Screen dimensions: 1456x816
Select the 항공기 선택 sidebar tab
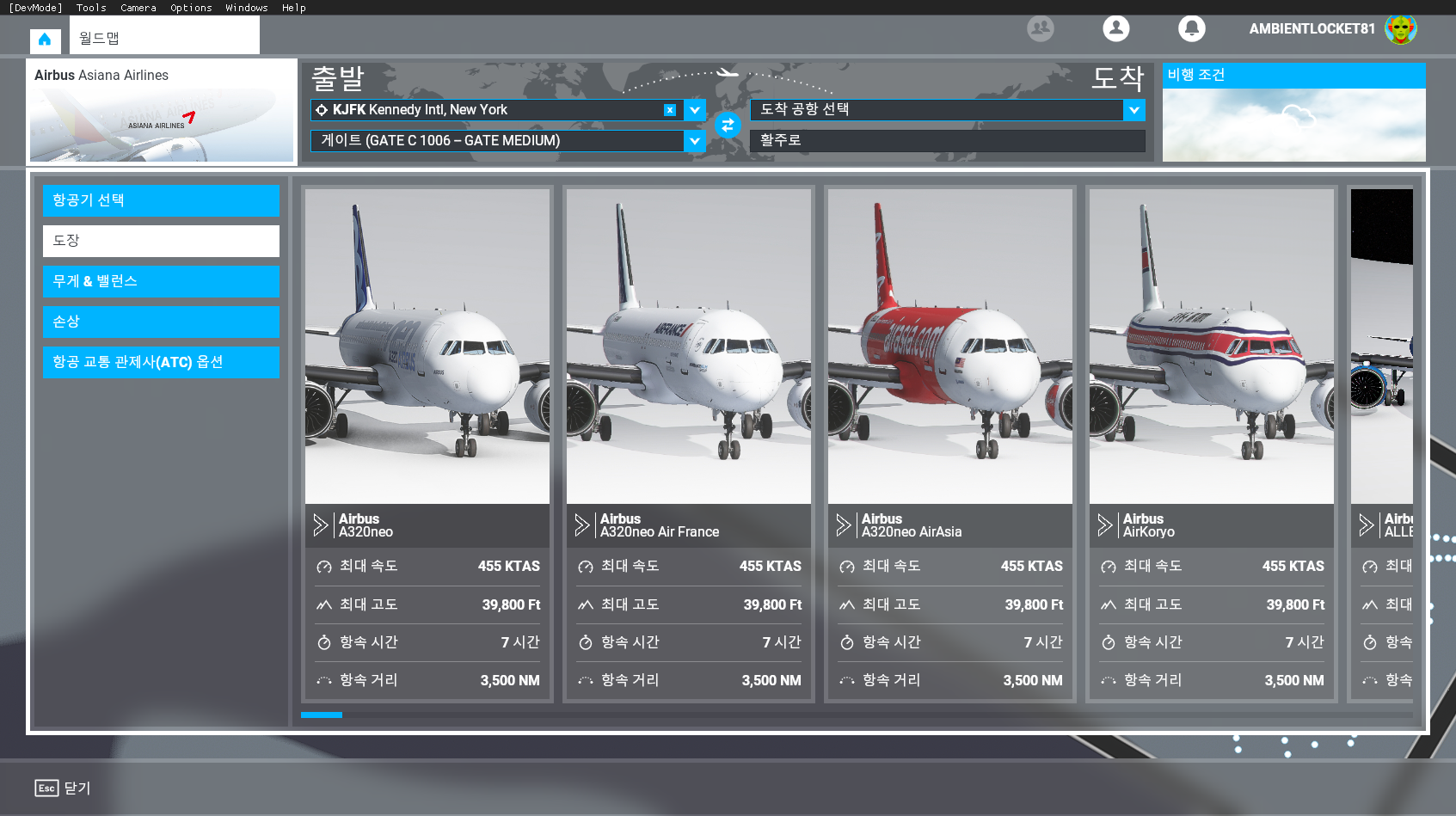click(161, 200)
